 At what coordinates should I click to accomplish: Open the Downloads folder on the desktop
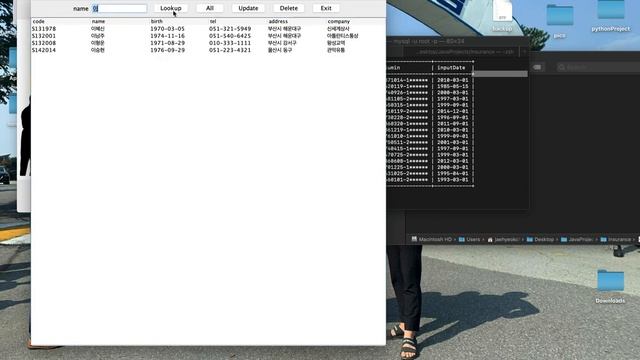coord(610,286)
